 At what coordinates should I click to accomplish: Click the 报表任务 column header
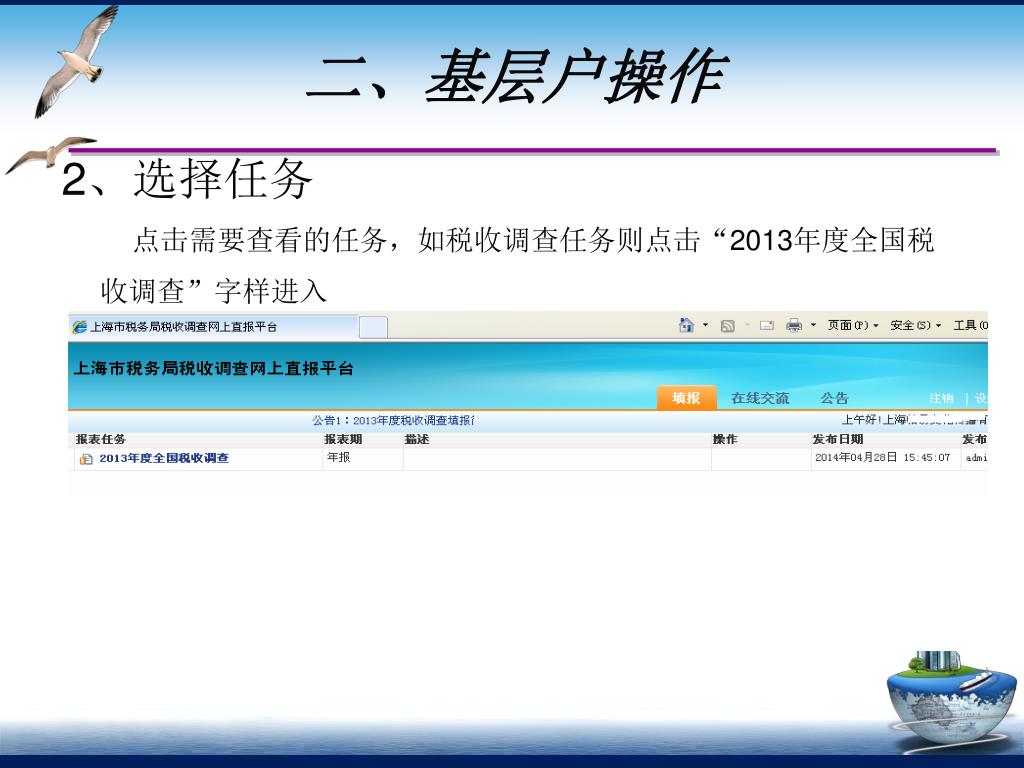click(101, 439)
